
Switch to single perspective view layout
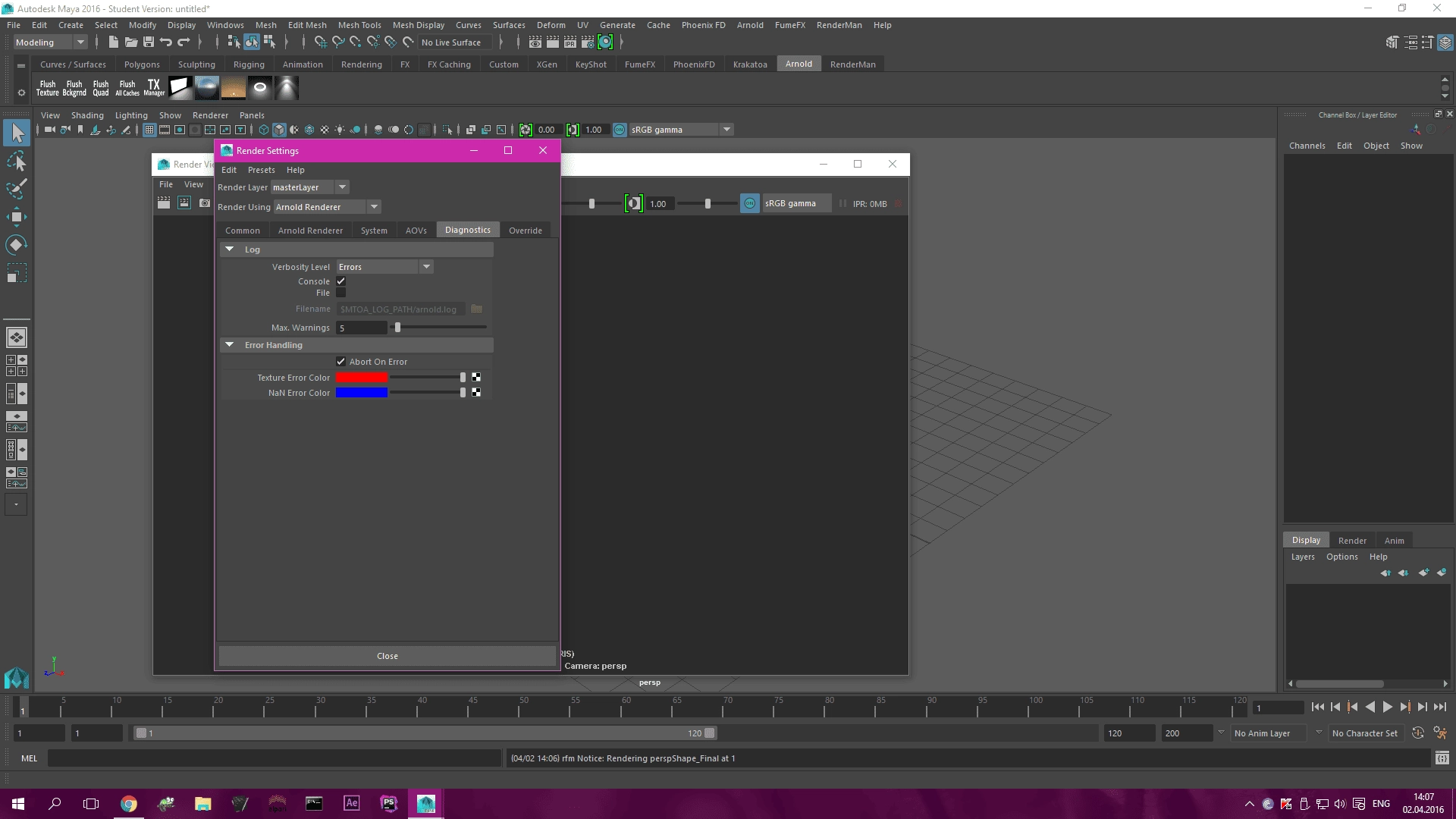[x=17, y=337]
